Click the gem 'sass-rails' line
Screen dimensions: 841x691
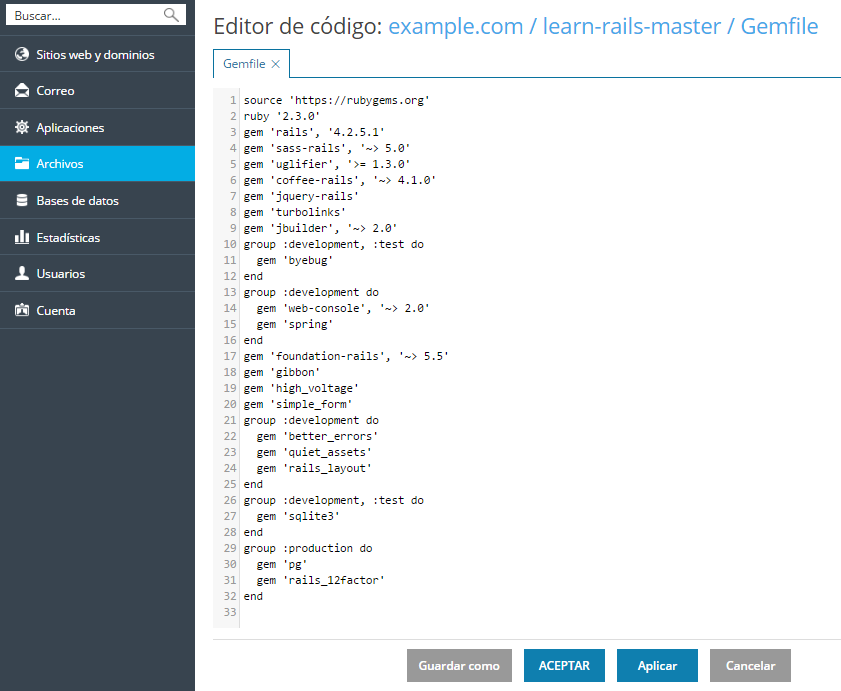(x=327, y=148)
